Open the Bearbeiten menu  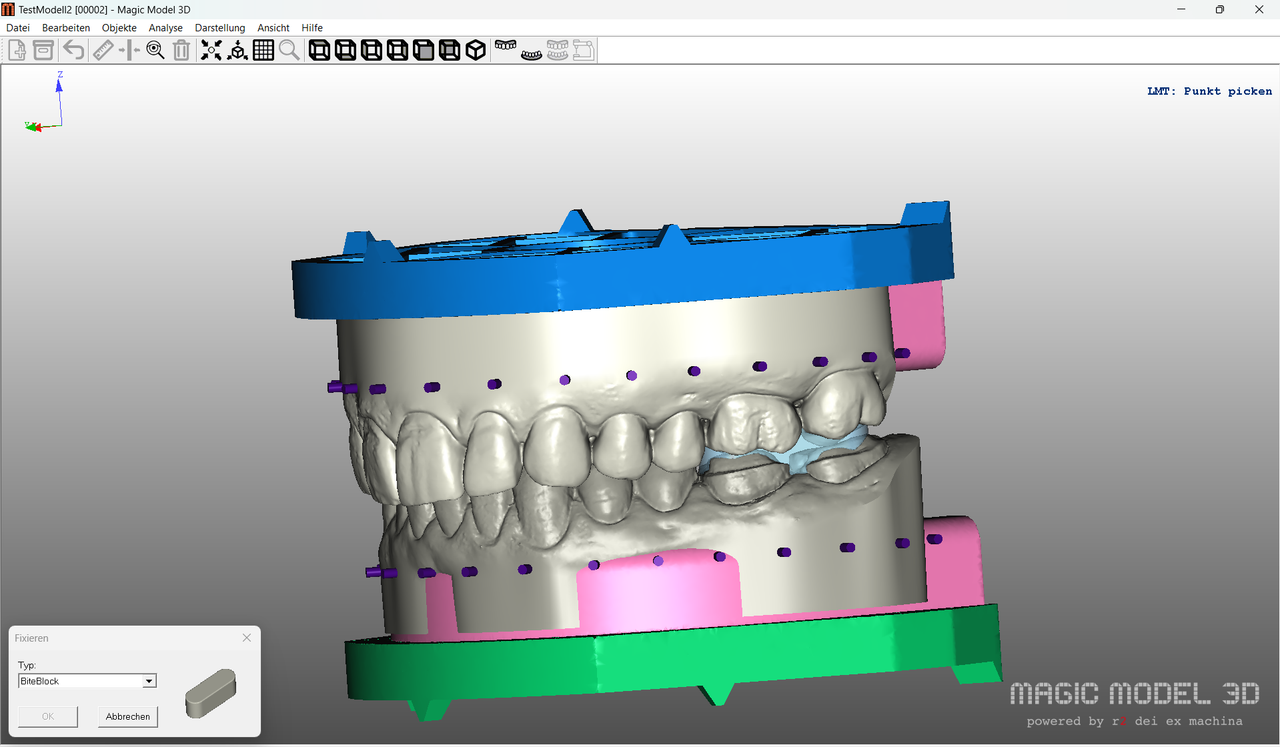[66, 28]
